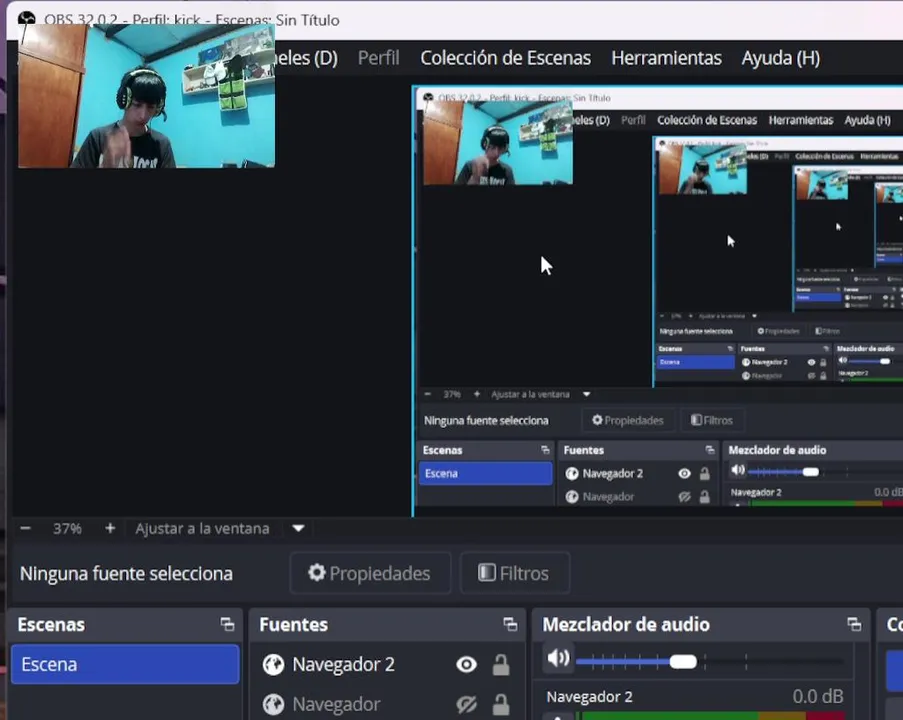This screenshot has height=720, width=903.
Task: Select the Navegador 2 source
Action: [343, 664]
